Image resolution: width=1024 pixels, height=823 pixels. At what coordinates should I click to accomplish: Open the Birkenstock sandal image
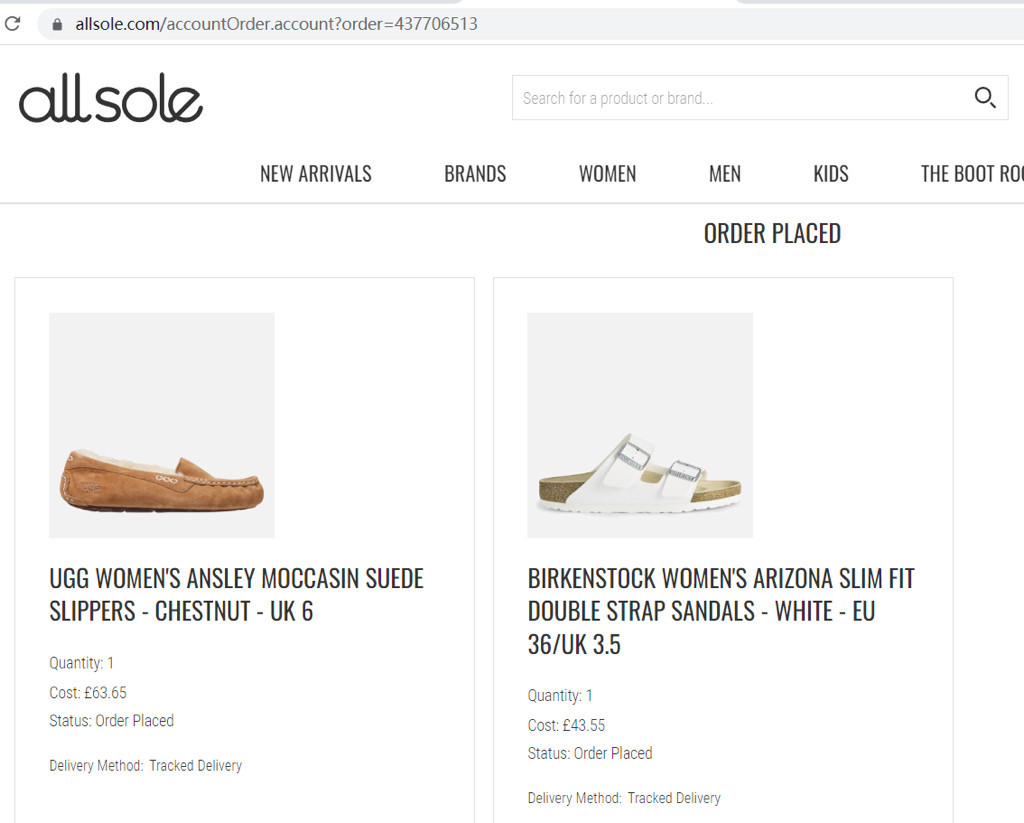640,425
